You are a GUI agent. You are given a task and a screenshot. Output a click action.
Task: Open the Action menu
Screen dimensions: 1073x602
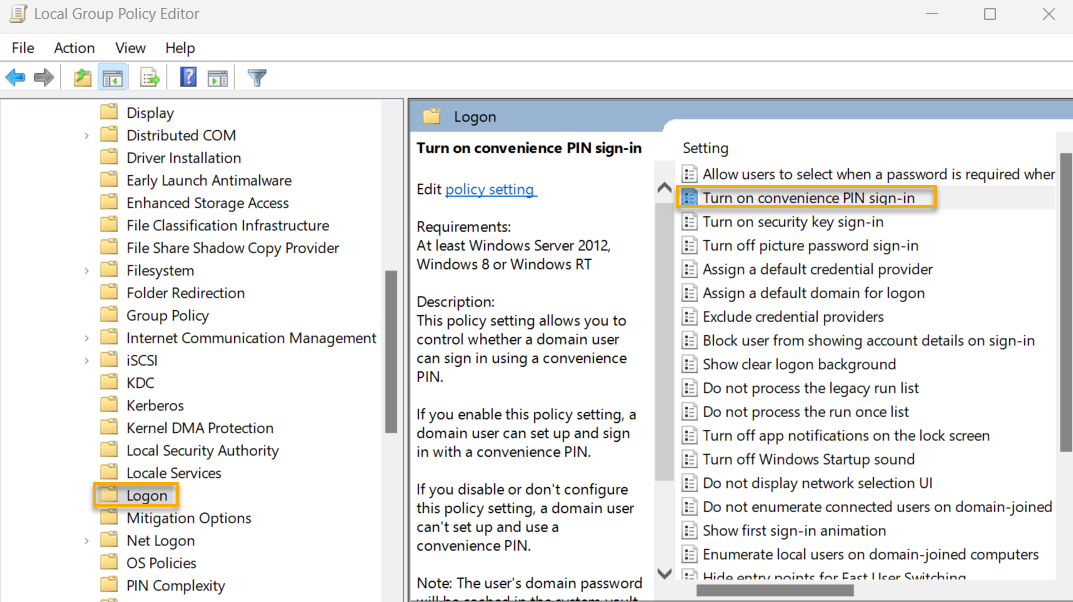tap(74, 48)
